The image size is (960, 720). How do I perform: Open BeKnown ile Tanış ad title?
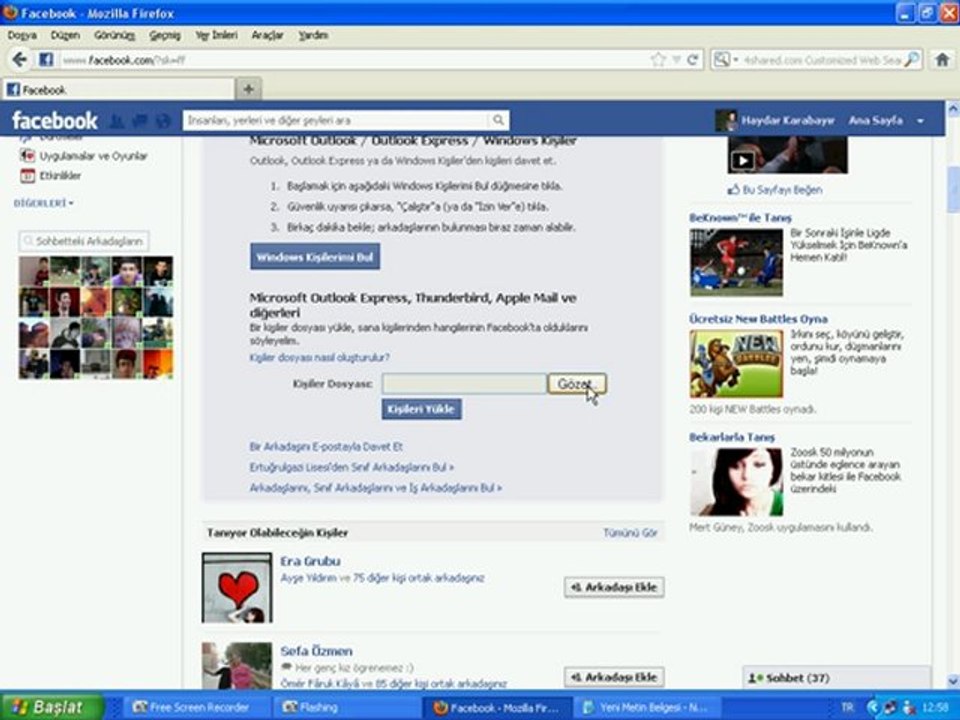click(x=740, y=218)
